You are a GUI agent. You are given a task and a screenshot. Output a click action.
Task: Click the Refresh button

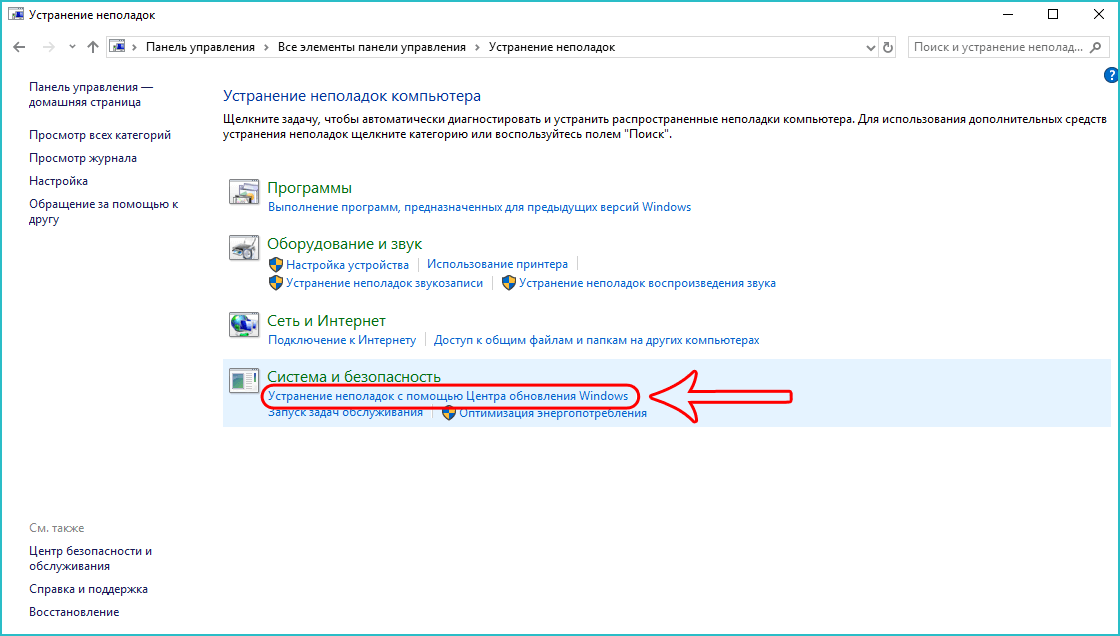pos(888,48)
